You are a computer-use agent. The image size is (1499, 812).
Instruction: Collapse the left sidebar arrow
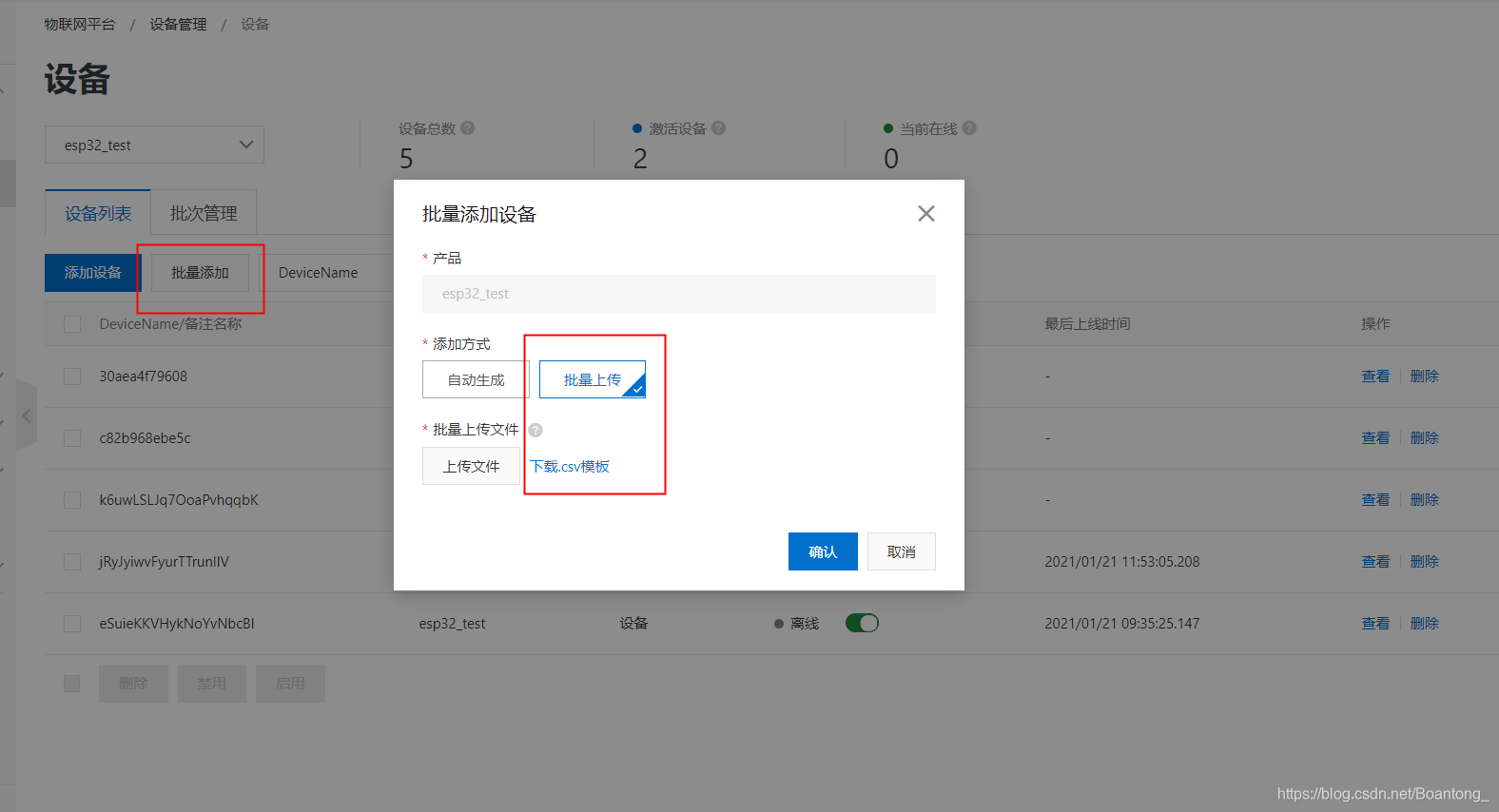(27, 416)
